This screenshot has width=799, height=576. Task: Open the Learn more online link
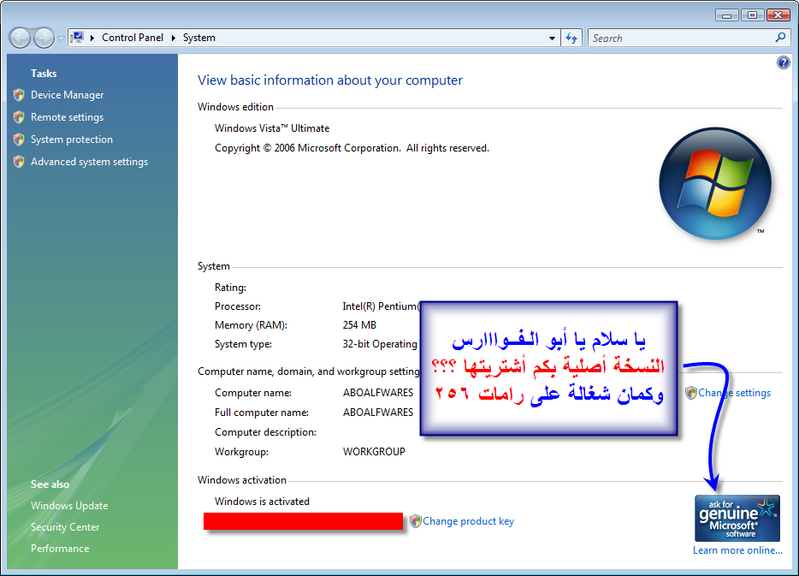pos(737,551)
